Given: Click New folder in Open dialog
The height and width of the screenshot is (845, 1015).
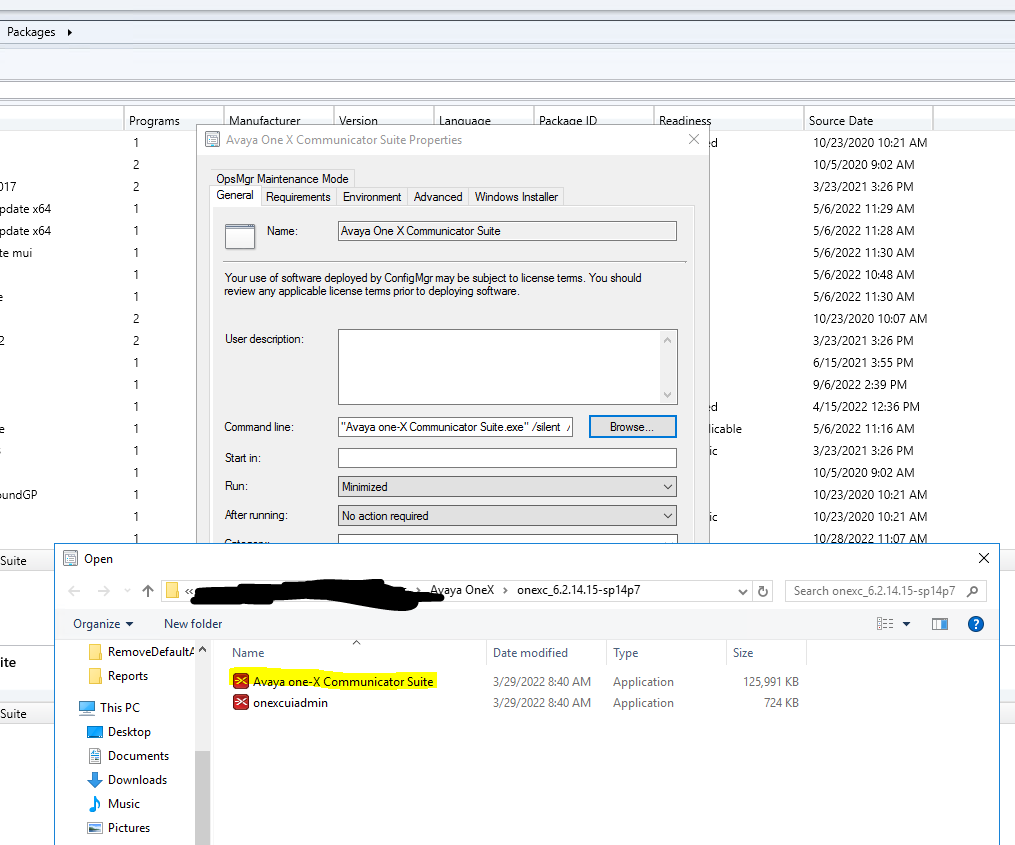Looking at the screenshot, I should point(193,624).
